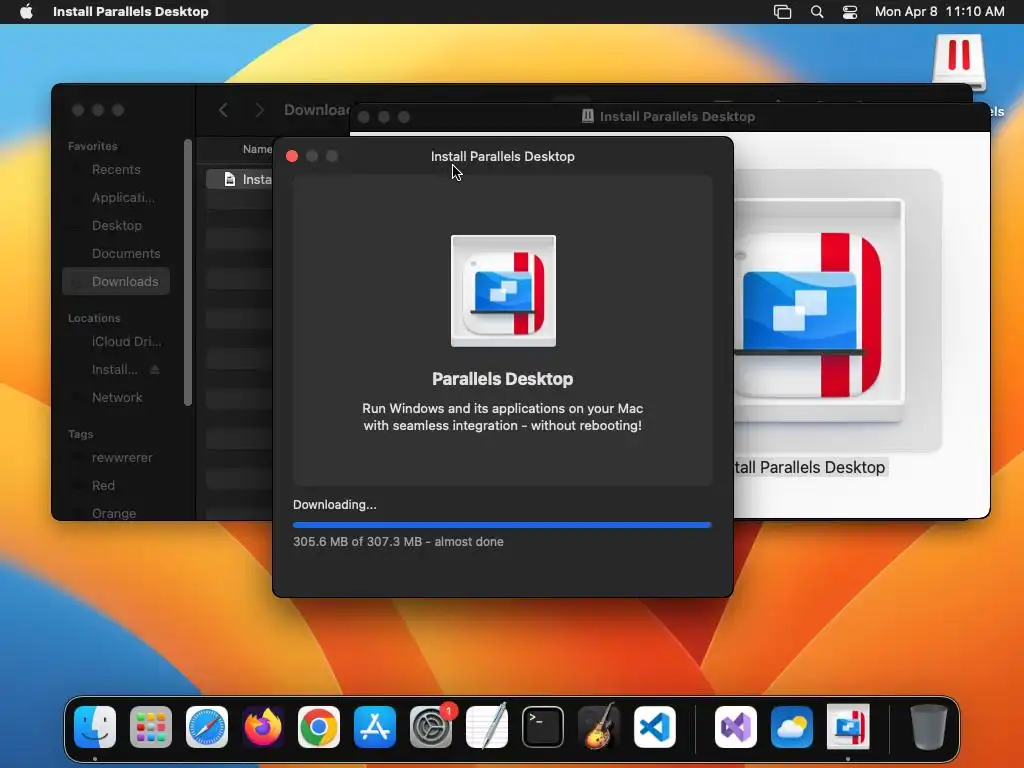This screenshot has width=1024, height=768.
Task: Click the Stage Manager menu bar icon
Action: 782,12
